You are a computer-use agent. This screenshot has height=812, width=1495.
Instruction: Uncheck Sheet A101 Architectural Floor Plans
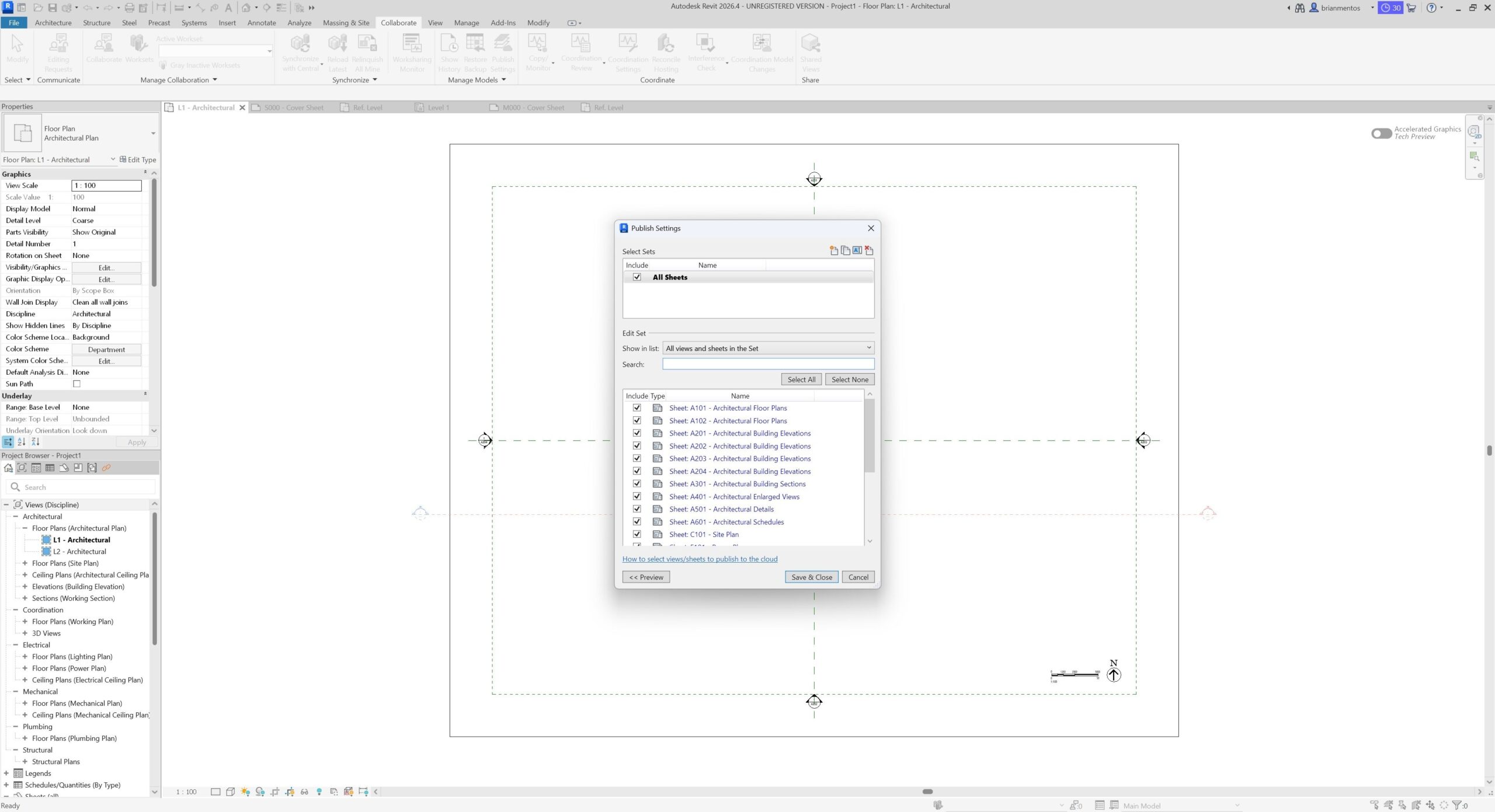click(637, 408)
